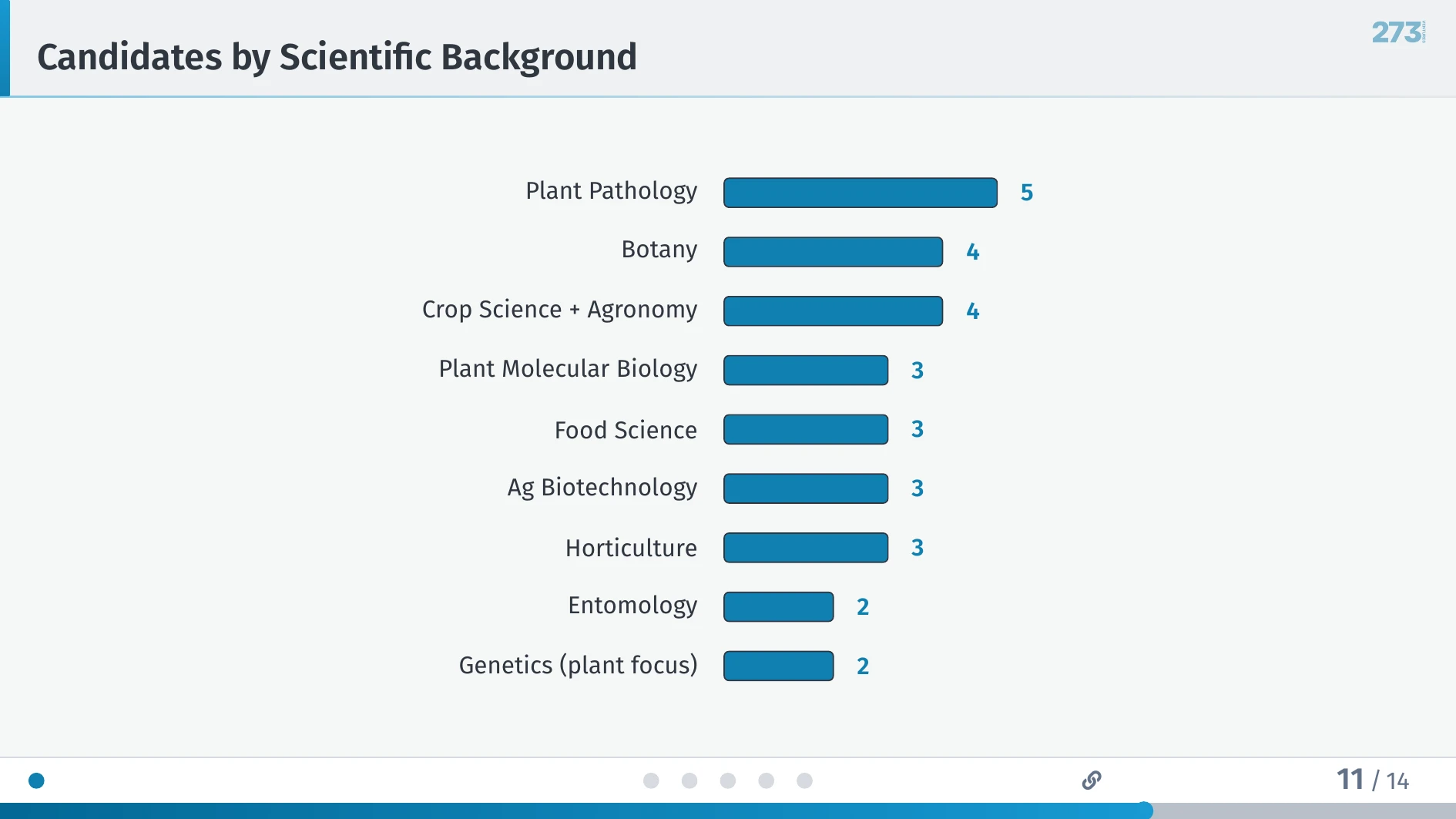Click the Genetics (plant focus) label
The image size is (1456, 819).
[579, 665]
